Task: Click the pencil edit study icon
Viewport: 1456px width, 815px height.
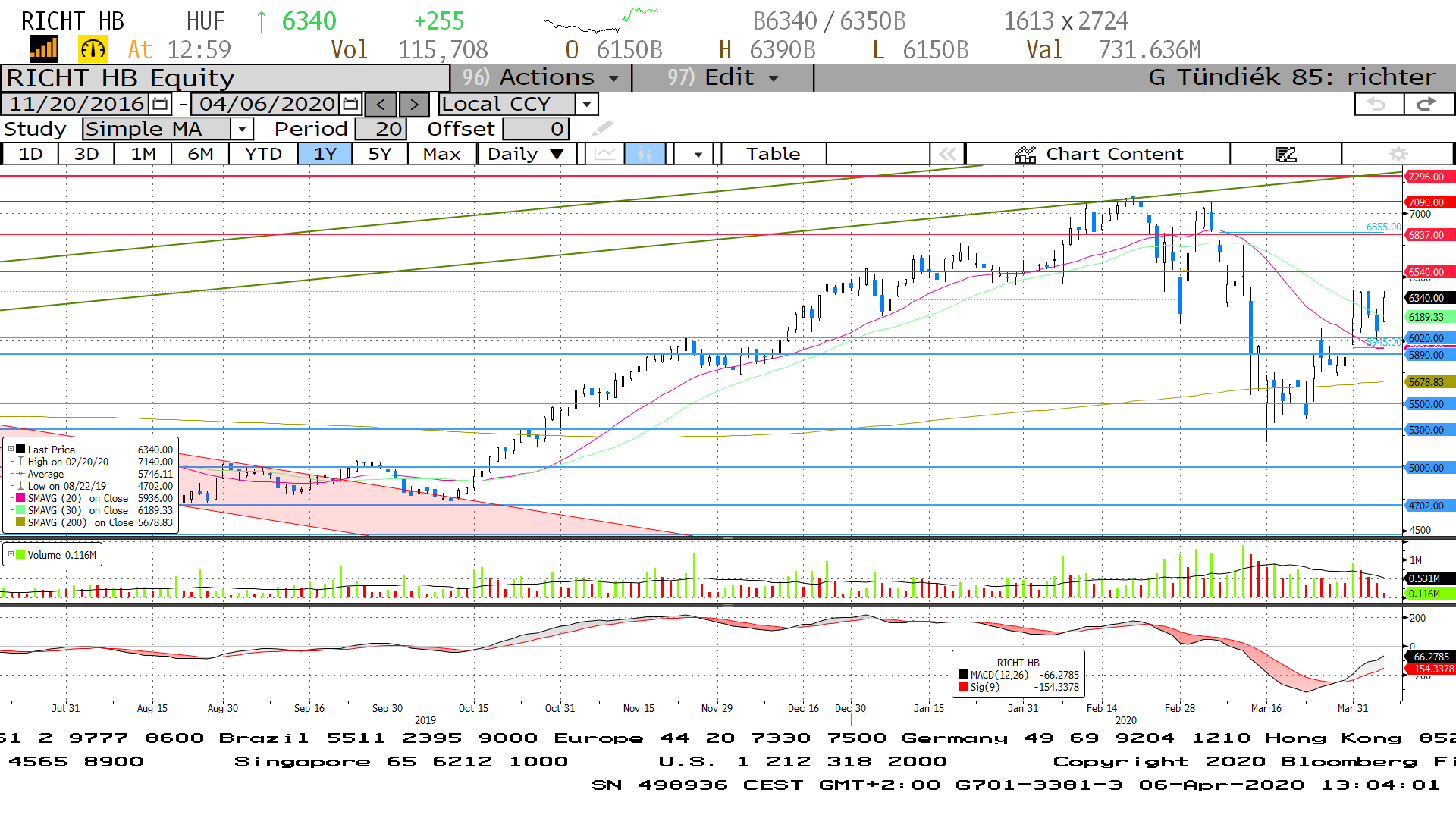Action: click(x=602, y=128)
